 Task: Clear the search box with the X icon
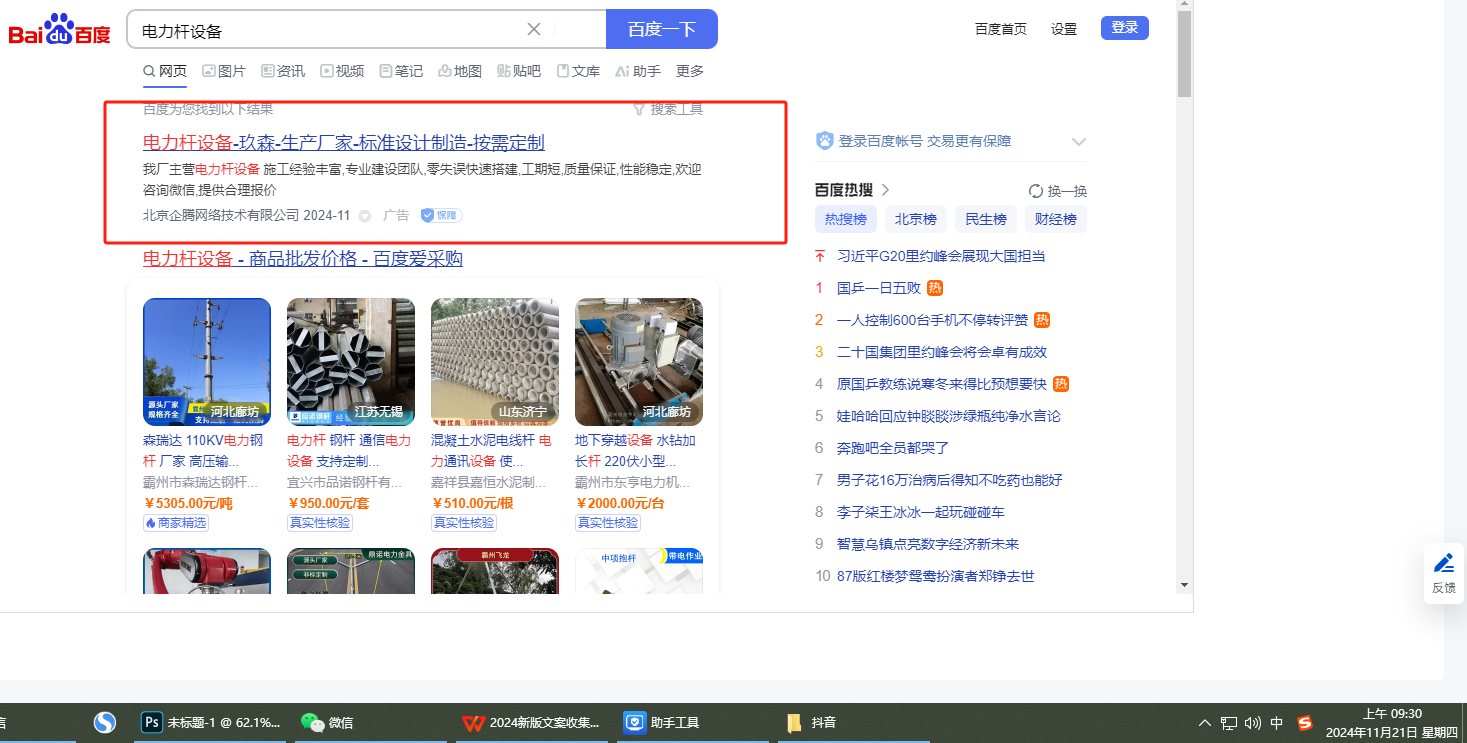(x=534, y=29)
